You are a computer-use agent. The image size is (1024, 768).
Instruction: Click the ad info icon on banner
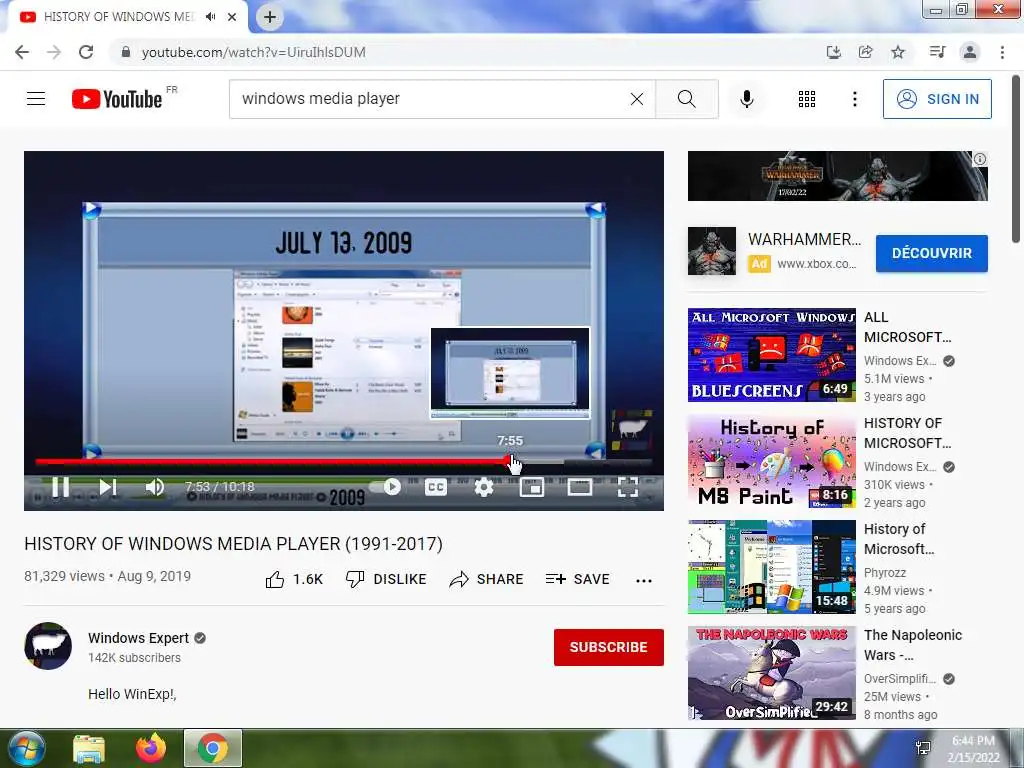click(980, 159)
